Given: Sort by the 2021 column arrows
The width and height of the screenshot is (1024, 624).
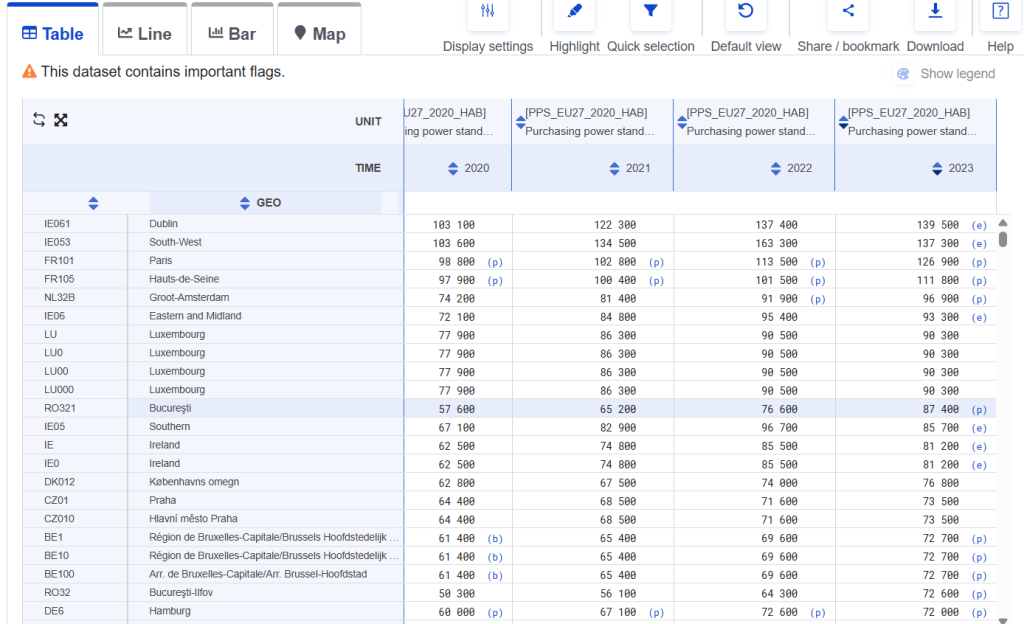Looking at the screenshot, I should coord(614,168).
